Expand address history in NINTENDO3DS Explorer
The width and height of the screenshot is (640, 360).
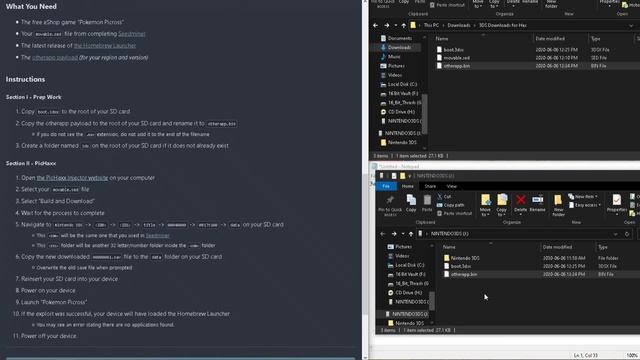(x=616, y=234)
